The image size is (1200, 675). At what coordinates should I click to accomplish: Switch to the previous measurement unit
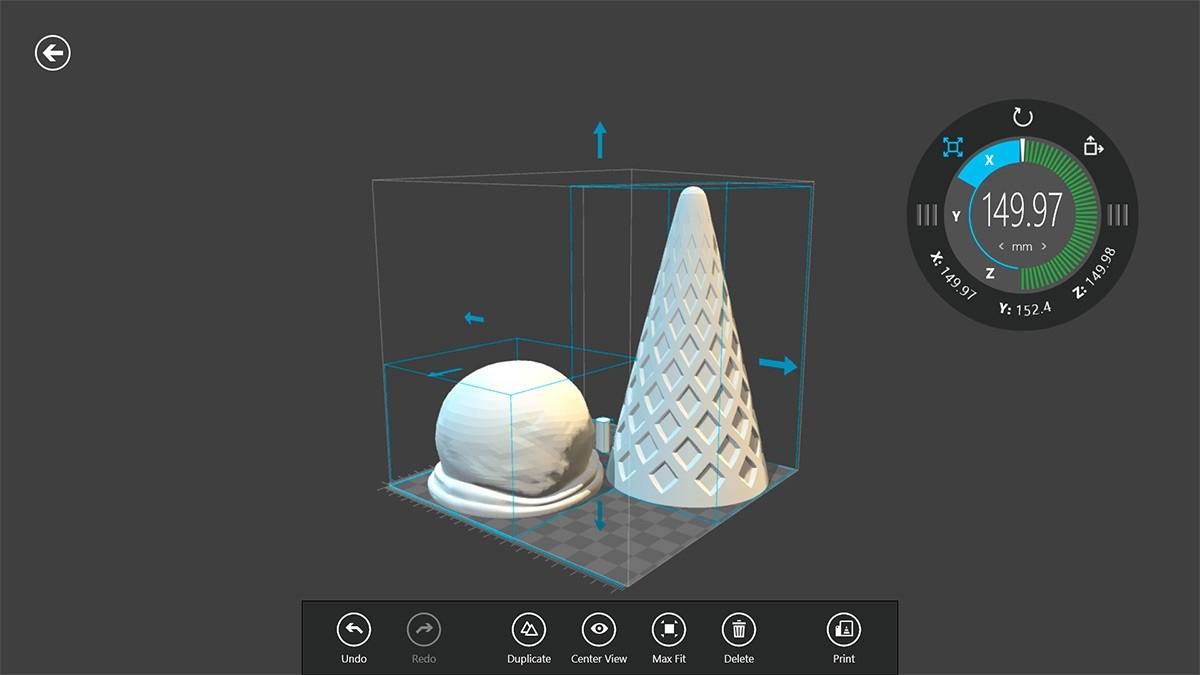(x=1001, y=246)
